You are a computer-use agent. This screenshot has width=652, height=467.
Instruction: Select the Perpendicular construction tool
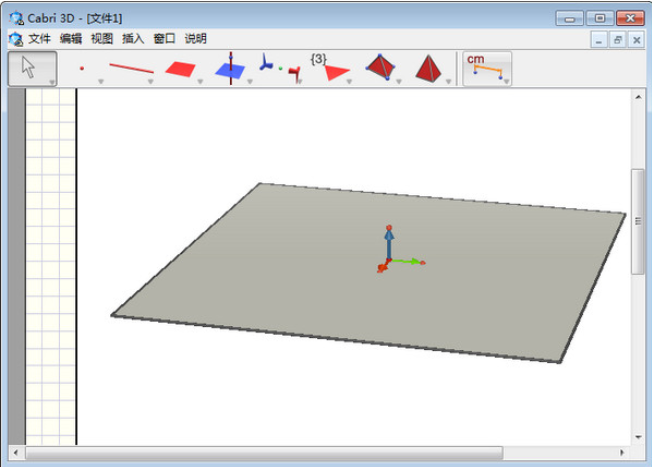pos(230,69)
